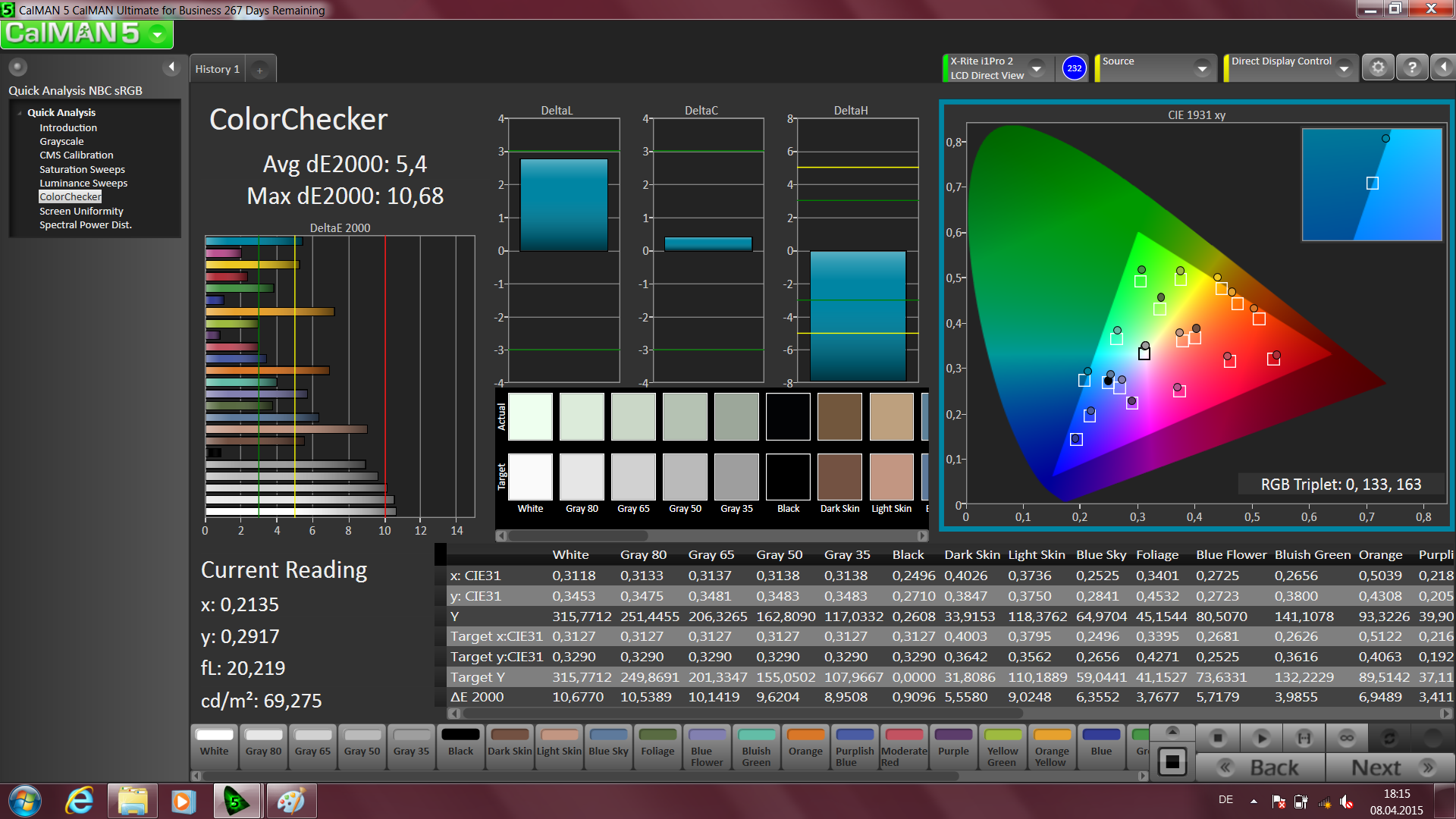Select the History 1 tab

[x=217, y=69]
